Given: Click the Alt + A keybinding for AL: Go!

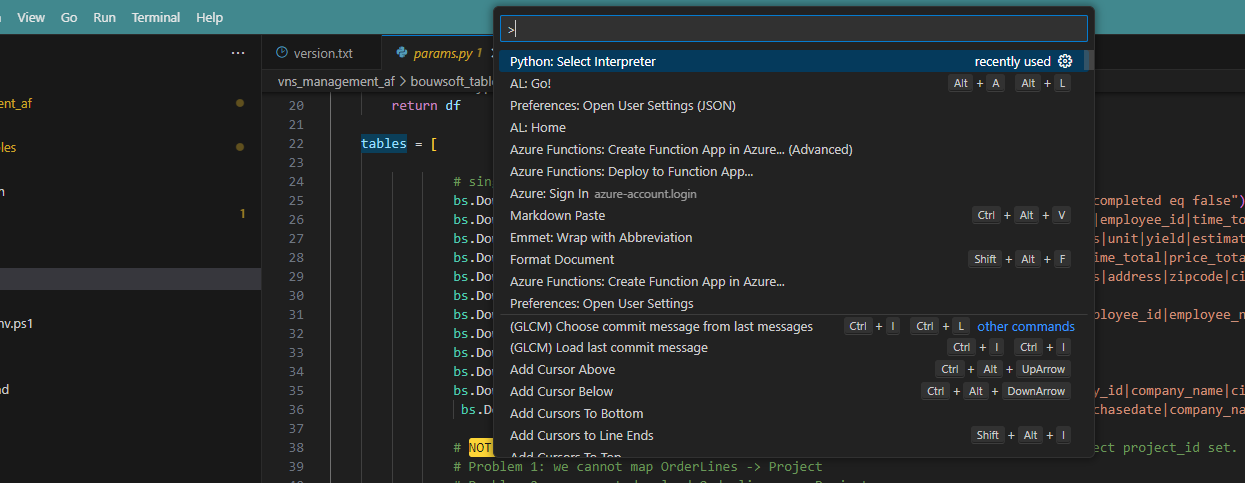Looking at the screenshot, I should [x=976, y=83].
